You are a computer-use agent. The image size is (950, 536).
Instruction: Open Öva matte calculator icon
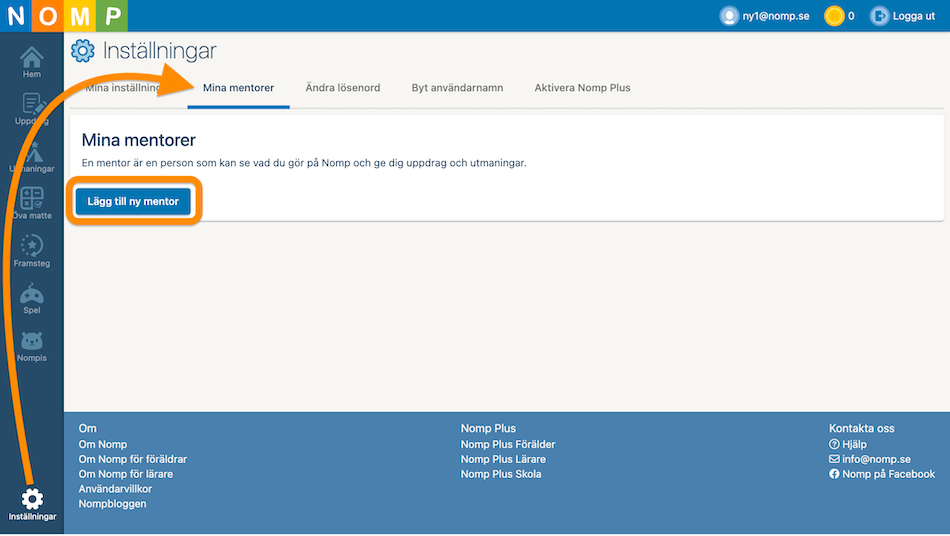coord(32,198)
